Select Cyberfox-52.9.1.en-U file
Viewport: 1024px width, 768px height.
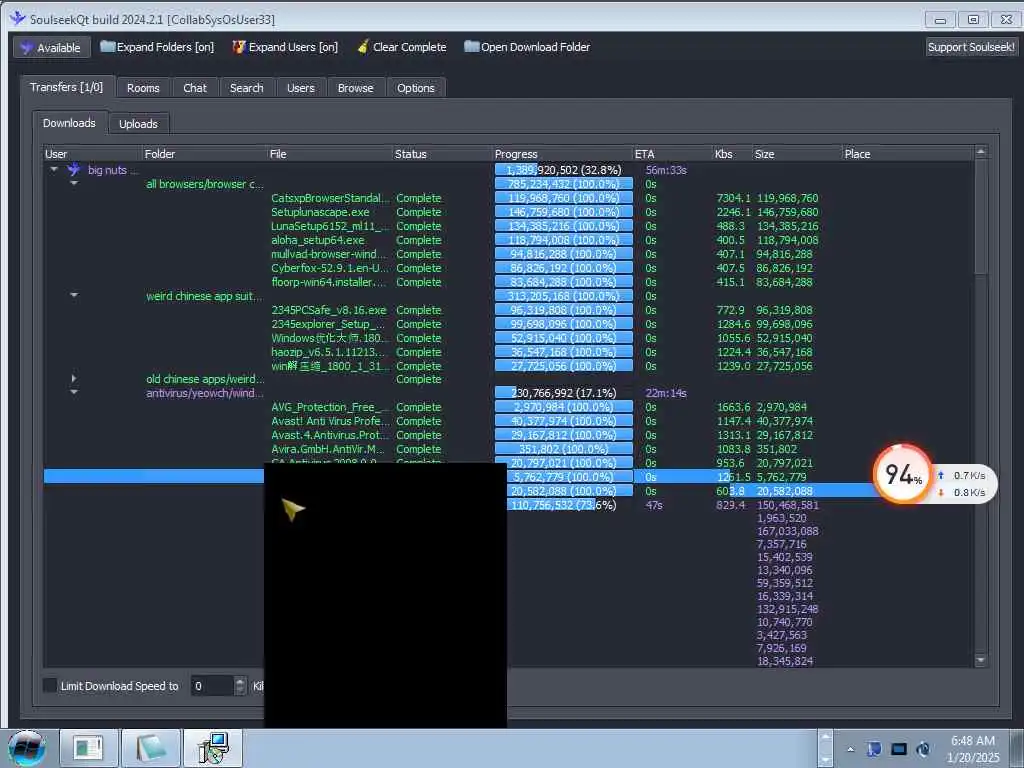(x=329, y=268)
